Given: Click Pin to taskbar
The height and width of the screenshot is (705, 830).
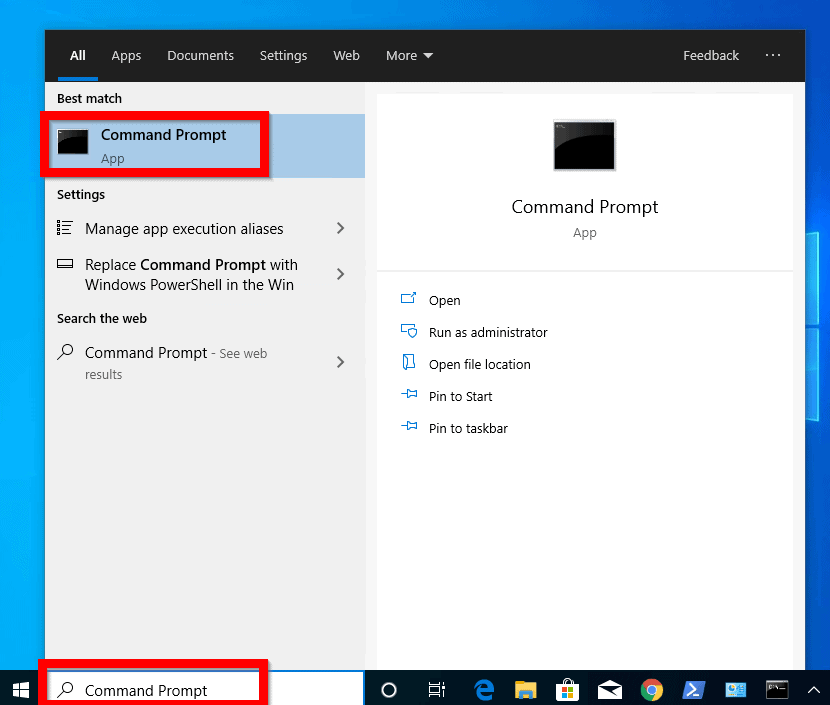Looking at the screenshot, I should [x=468, y=428].
